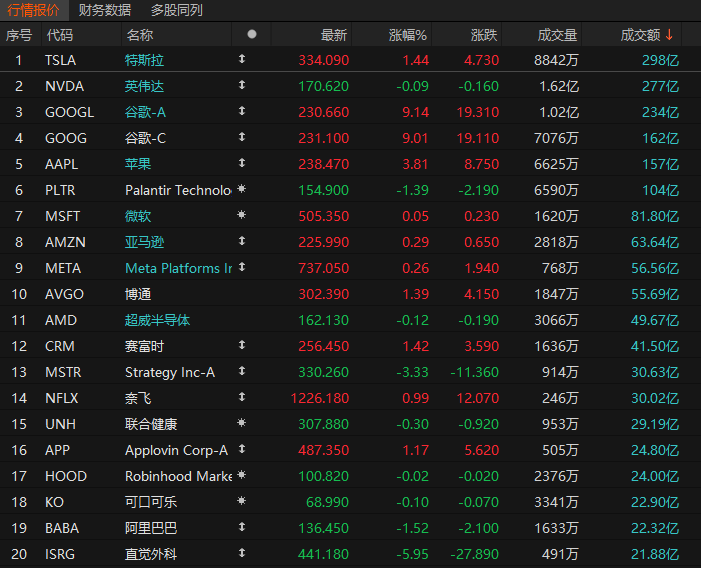Open the 超威半导体 stock name link

(157, 320)
